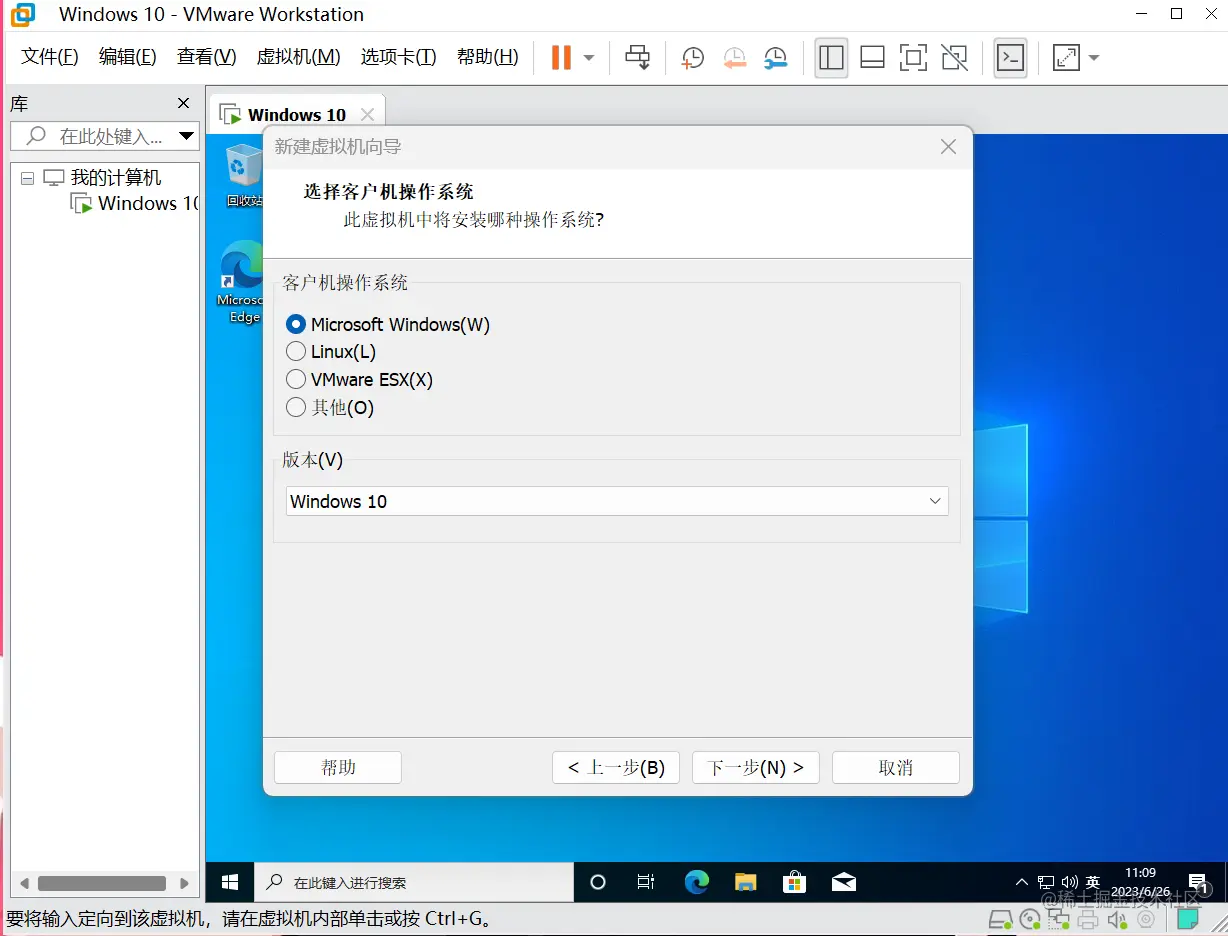The width and height of the screenshot is (1228, 936).
Task: Click the library search field
Action: pyautogui.click(x=105, y=136)
